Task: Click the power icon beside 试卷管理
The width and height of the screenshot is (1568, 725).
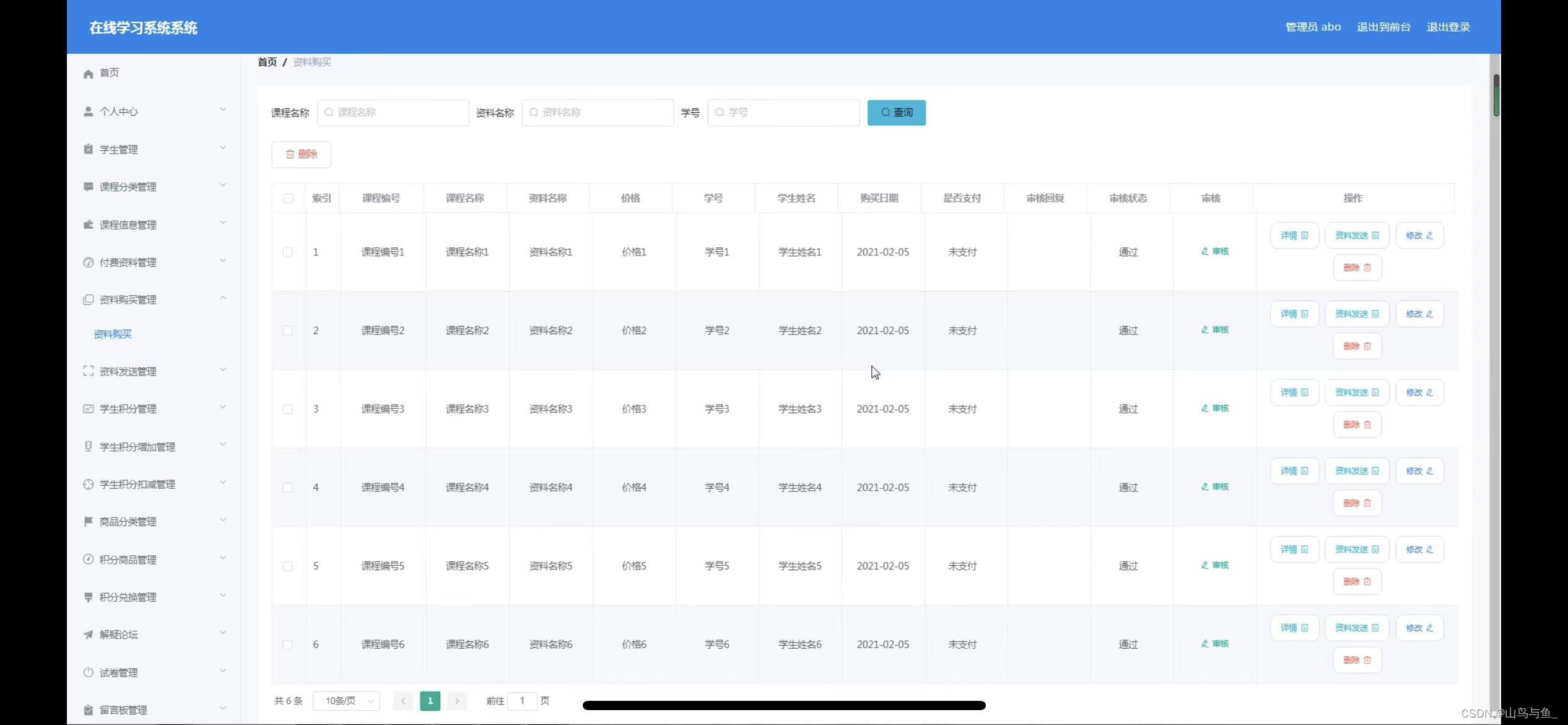Action: pos(88,672)
